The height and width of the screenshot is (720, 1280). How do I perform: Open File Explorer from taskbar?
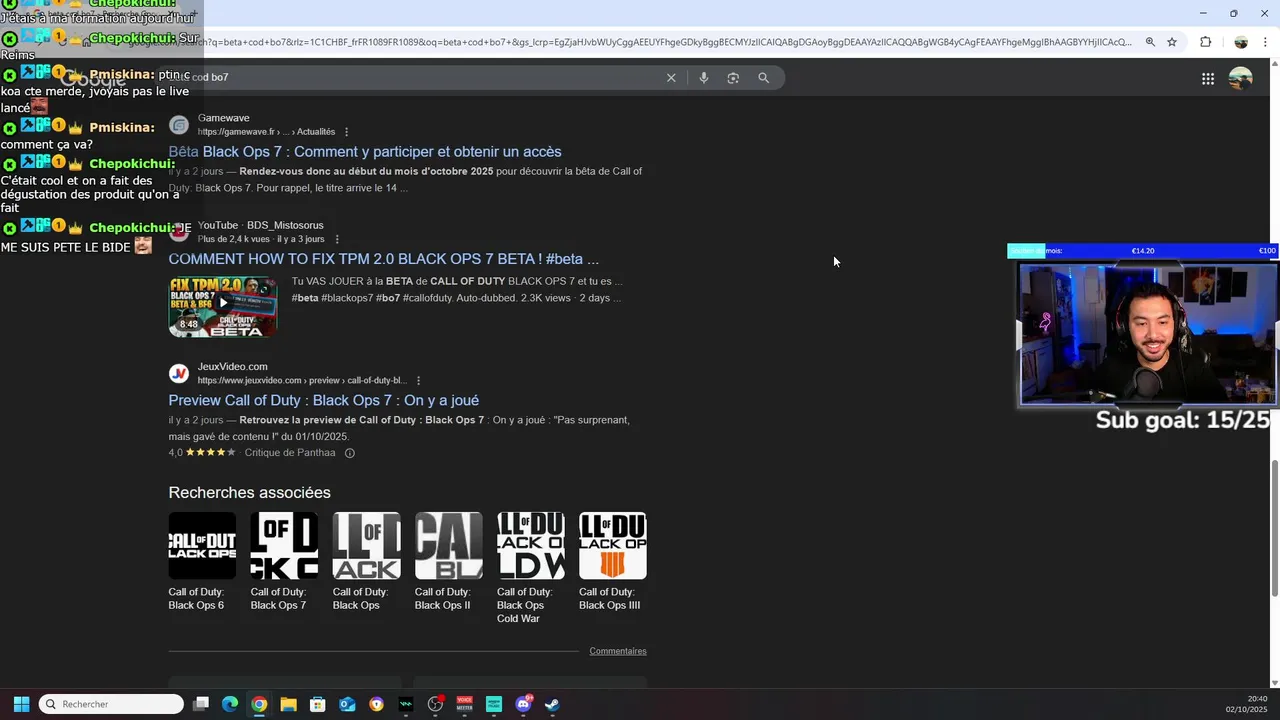pos(288,704)
